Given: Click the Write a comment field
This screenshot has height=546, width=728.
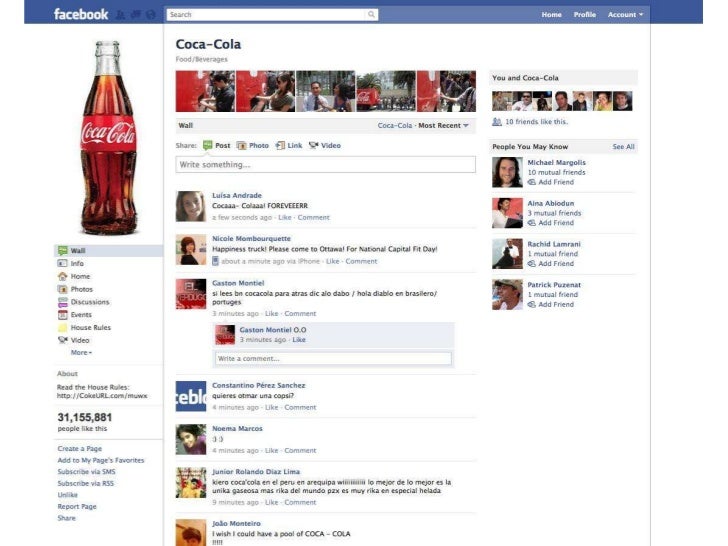Looking at the screenshot, I should (333, 358).
